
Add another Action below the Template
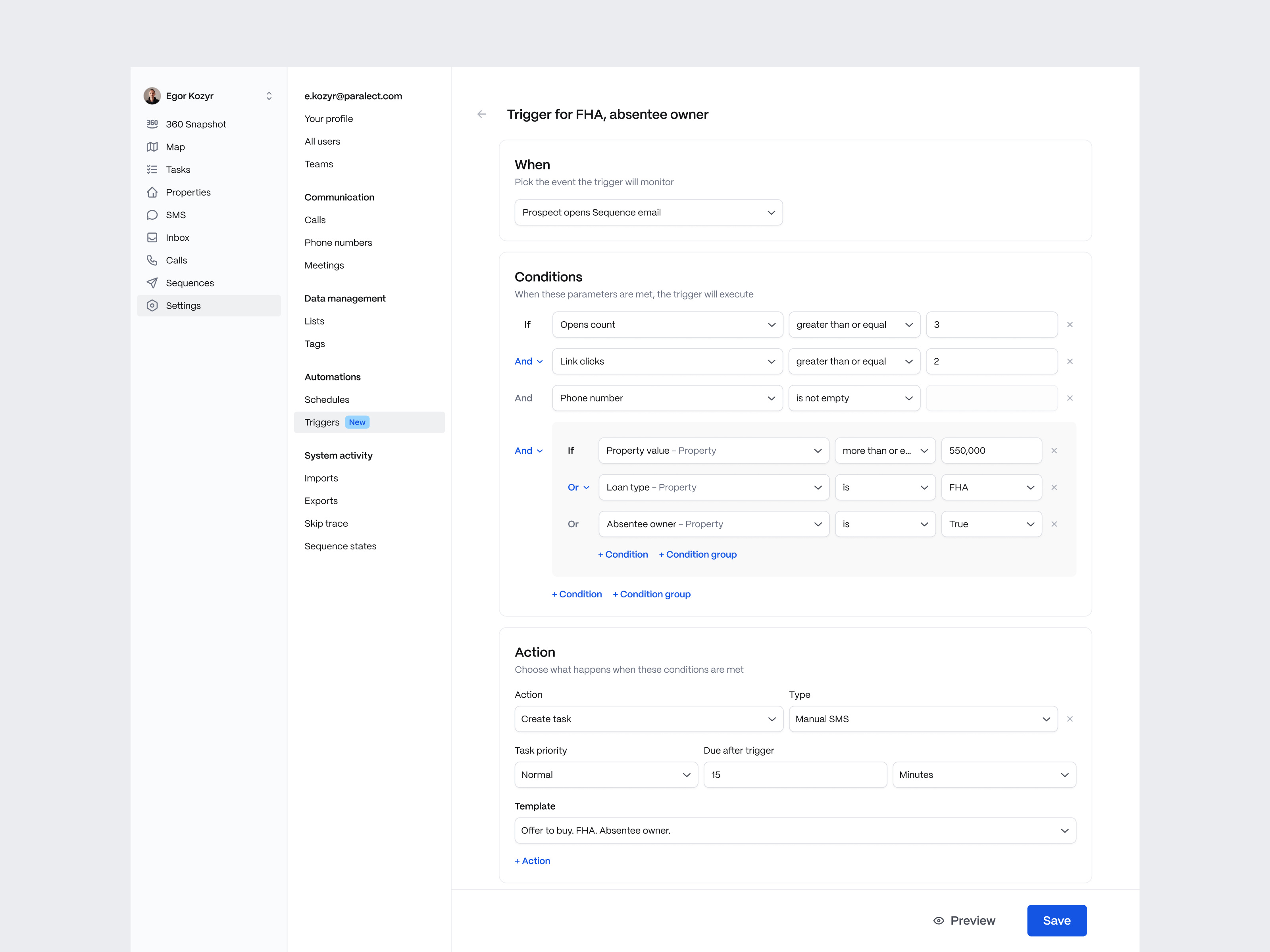(532, 861)
